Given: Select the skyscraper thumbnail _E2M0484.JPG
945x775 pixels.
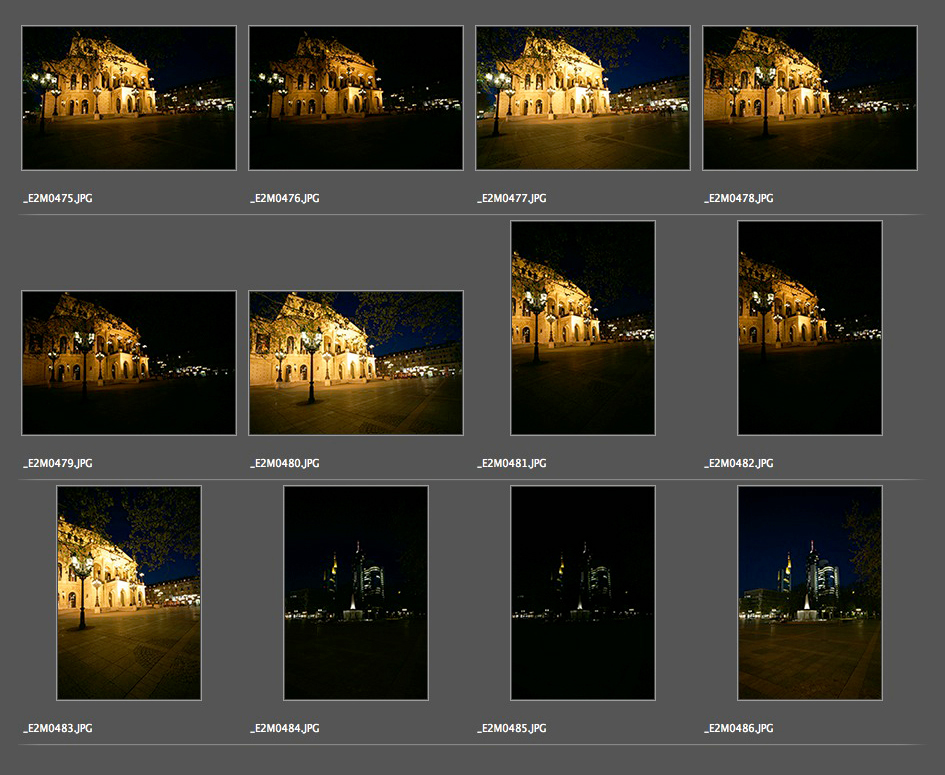Looking at the screenshot, I should (356, 593).
